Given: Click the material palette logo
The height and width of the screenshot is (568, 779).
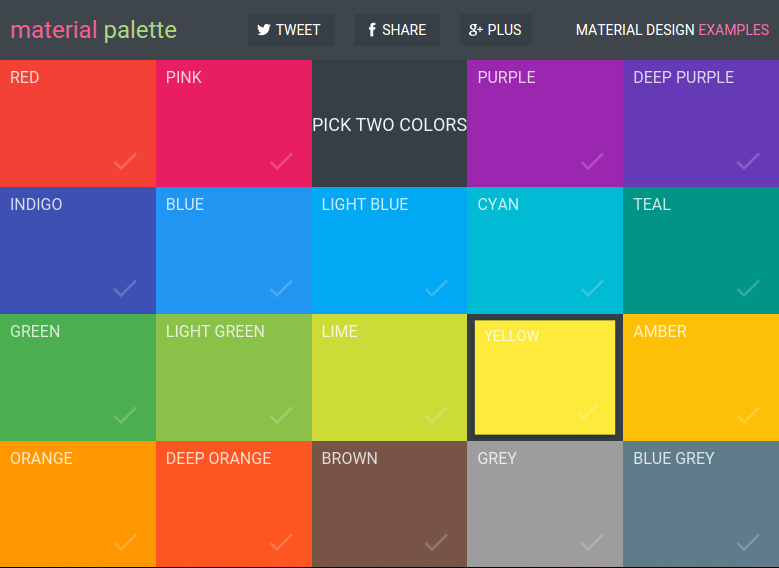Looking at the screenshot, I should 93,30.
